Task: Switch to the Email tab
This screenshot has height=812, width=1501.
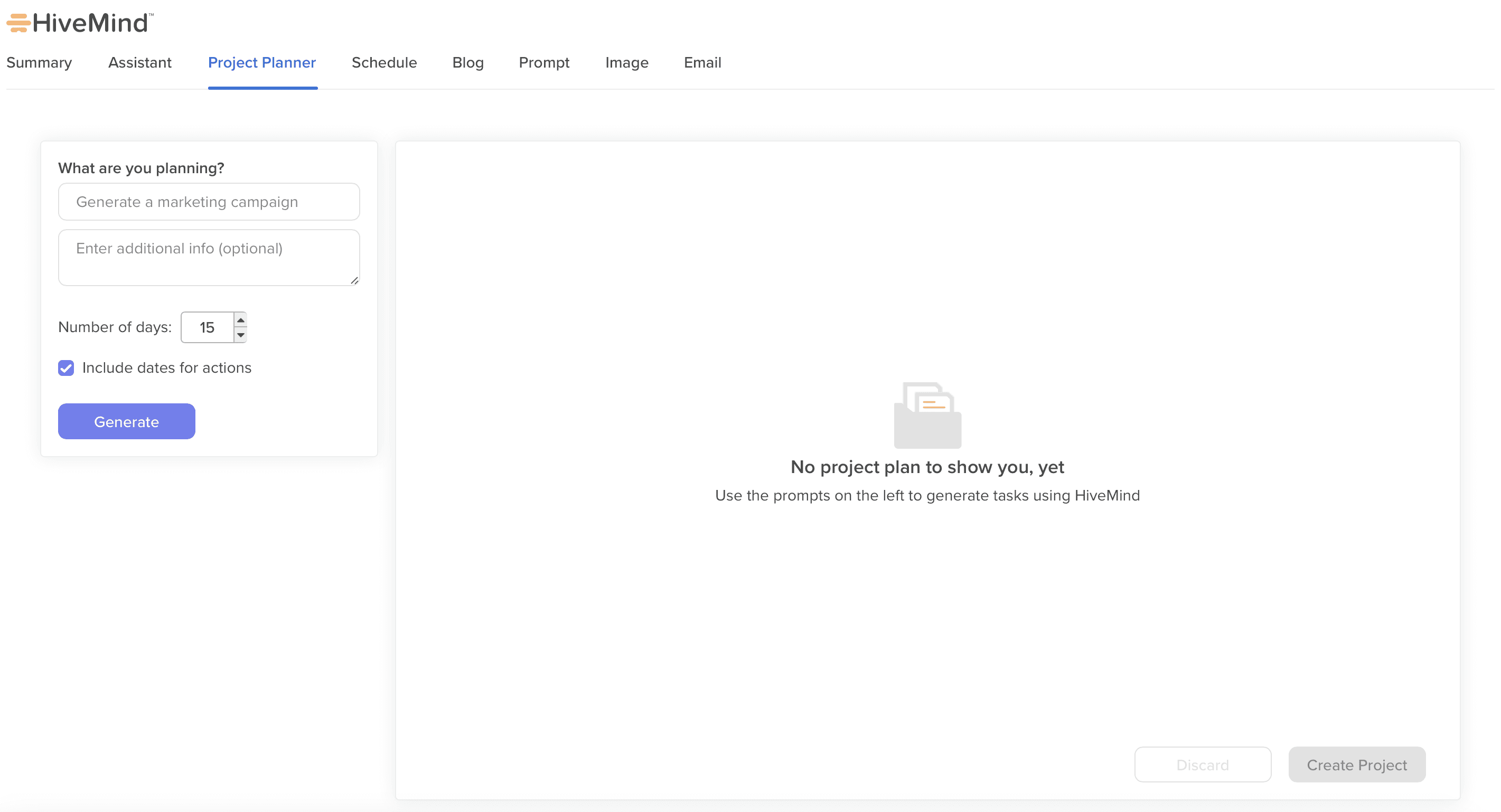Action: point(702,63)
